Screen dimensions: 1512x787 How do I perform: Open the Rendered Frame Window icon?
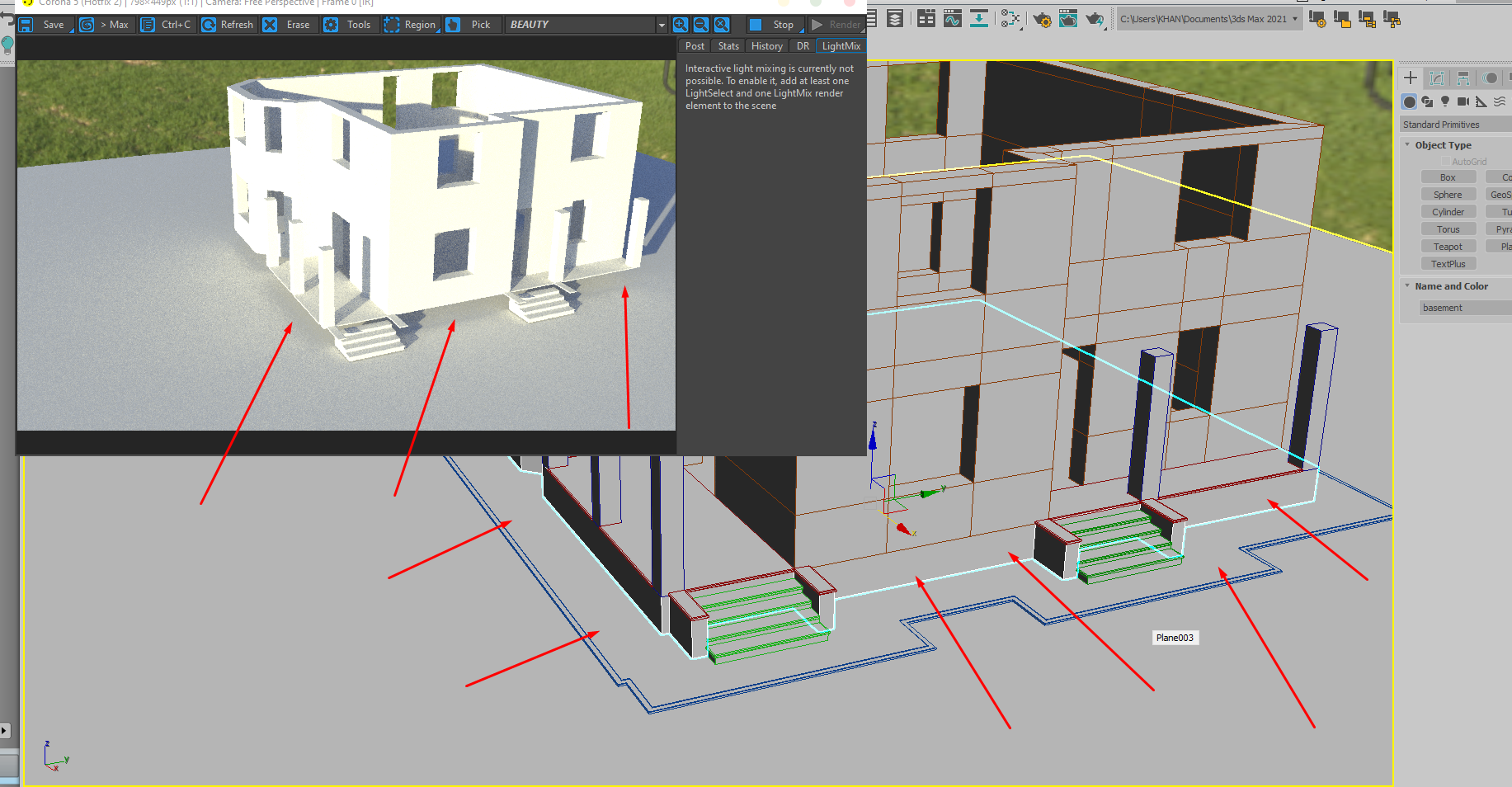(1068, 18)
